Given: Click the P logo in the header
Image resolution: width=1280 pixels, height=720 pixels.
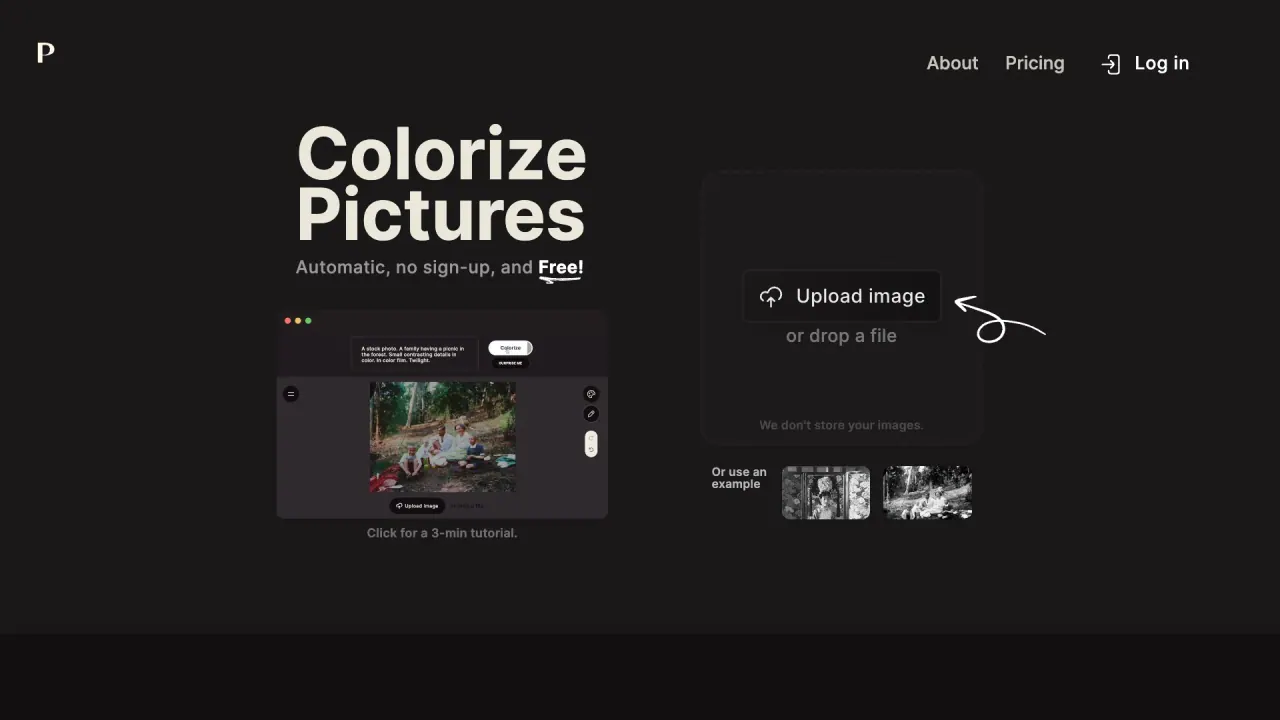Looking at the screenshot, I should [45, 53].
